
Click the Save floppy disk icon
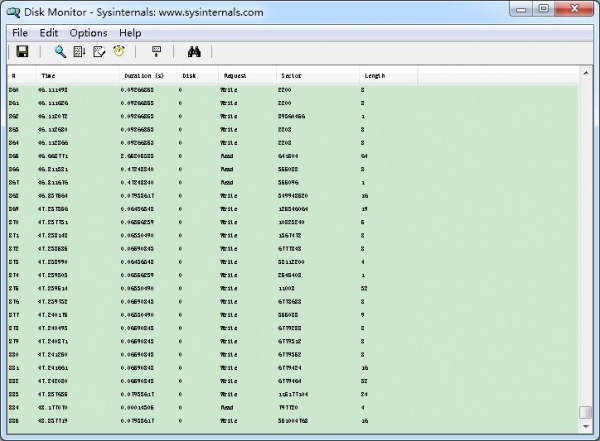pos(22,52)
